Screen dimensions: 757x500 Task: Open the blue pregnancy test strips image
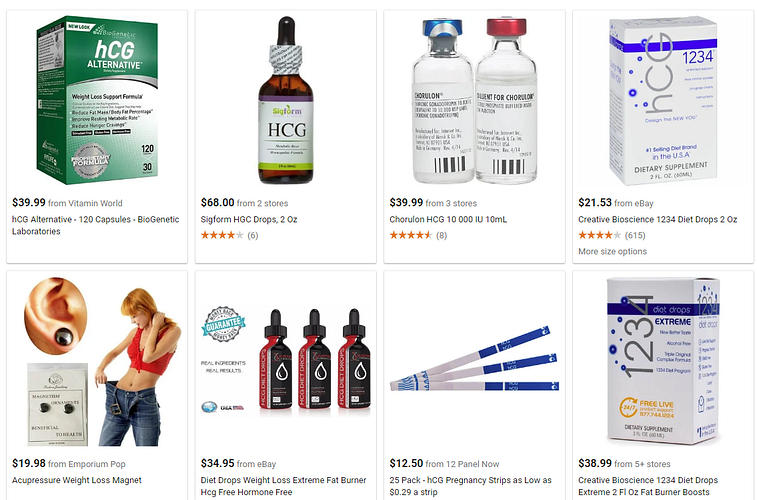pyautogui.click(x=475, y=359)
